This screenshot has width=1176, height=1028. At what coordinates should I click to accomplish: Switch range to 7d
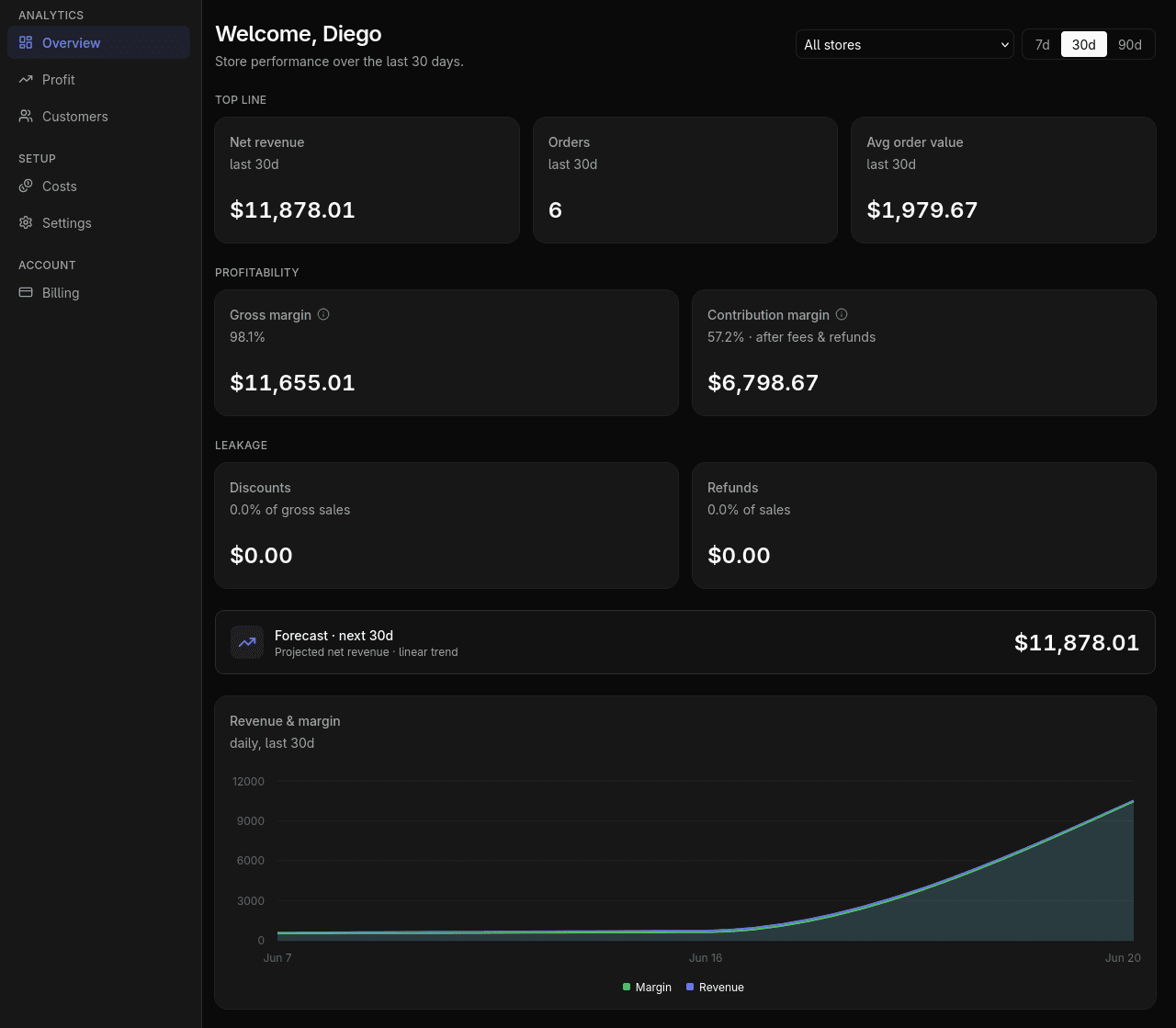point(1043,44)
